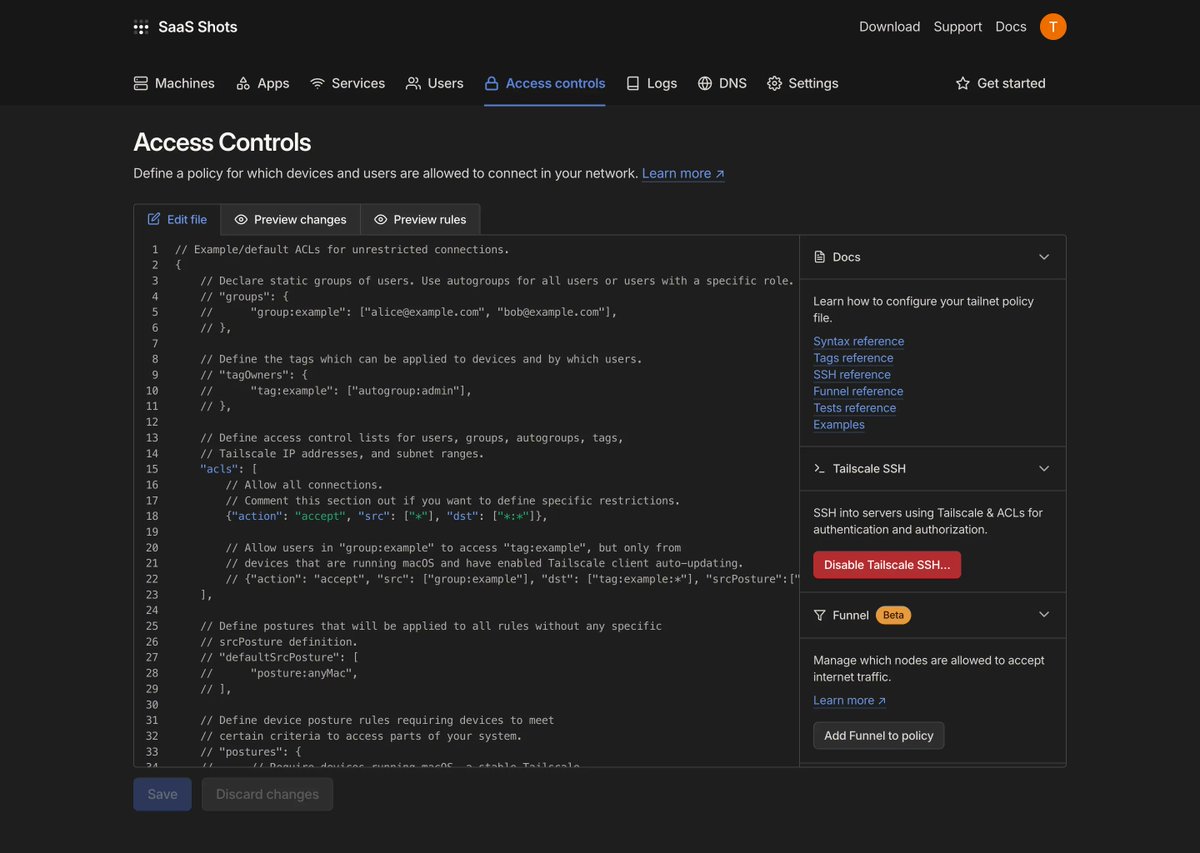Click the Preview changes eye icon

click(241, 219)
